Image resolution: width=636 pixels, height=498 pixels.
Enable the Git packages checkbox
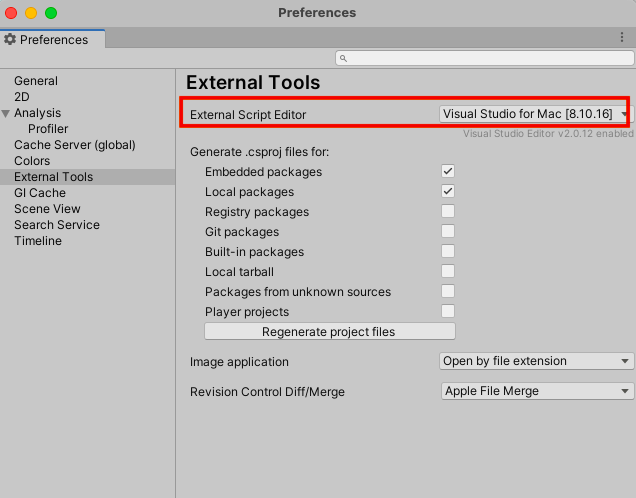[448, 232]
